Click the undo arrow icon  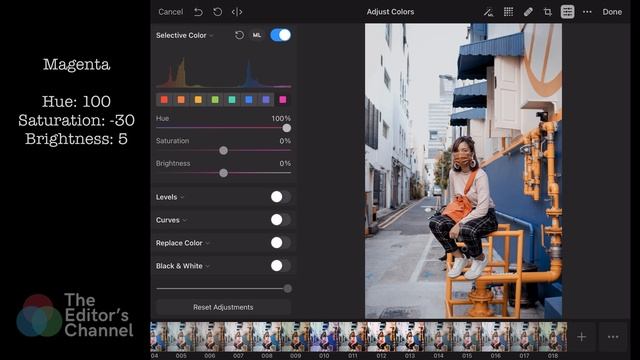pyautogui.click(x=198, y=12)
